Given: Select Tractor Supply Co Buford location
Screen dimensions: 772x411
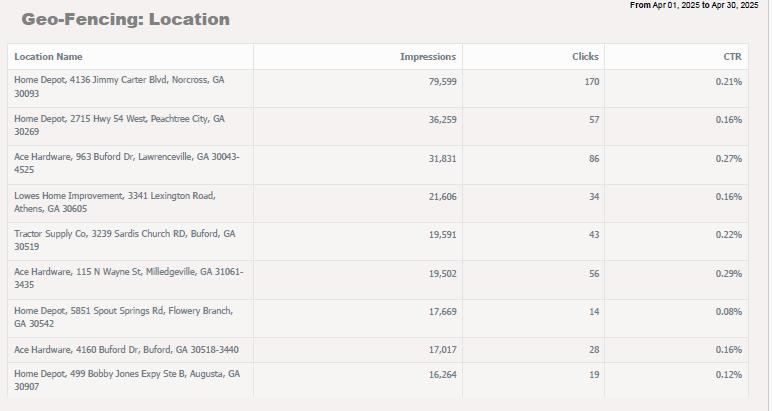Looking at the screenshot, I should coord(124,240).
